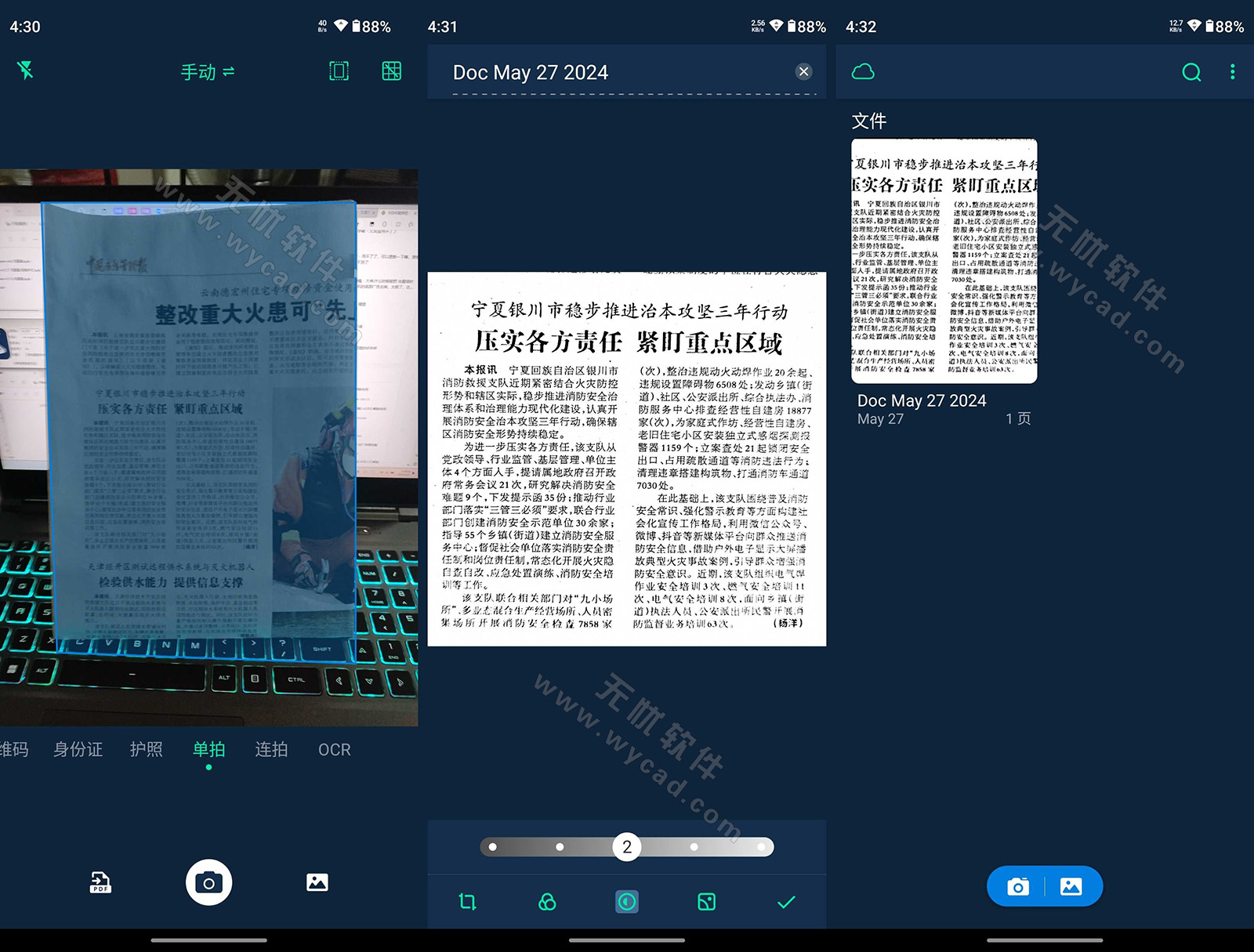Tap the grid overlay icon in the camera toolbar
The image size is (1254, 952).
tap(391, 71)
